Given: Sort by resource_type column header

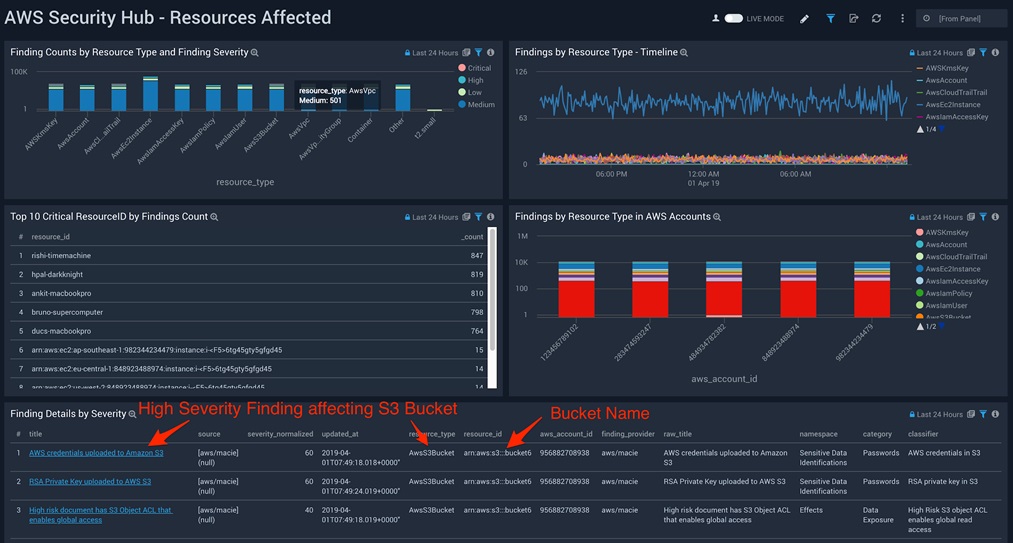Looking at the screenshot, I should tap(432, 434).
